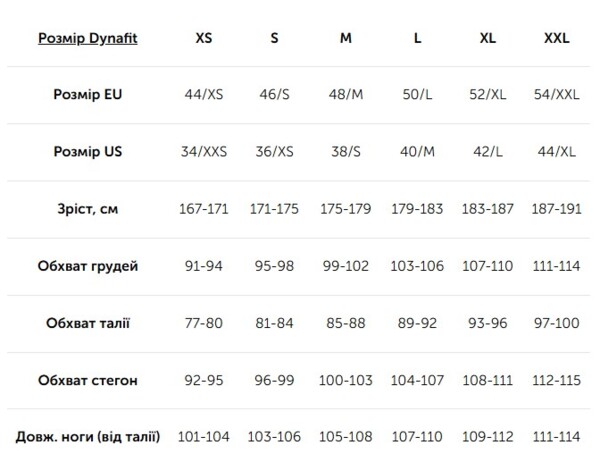Click the Обхват талії row label

88,323
